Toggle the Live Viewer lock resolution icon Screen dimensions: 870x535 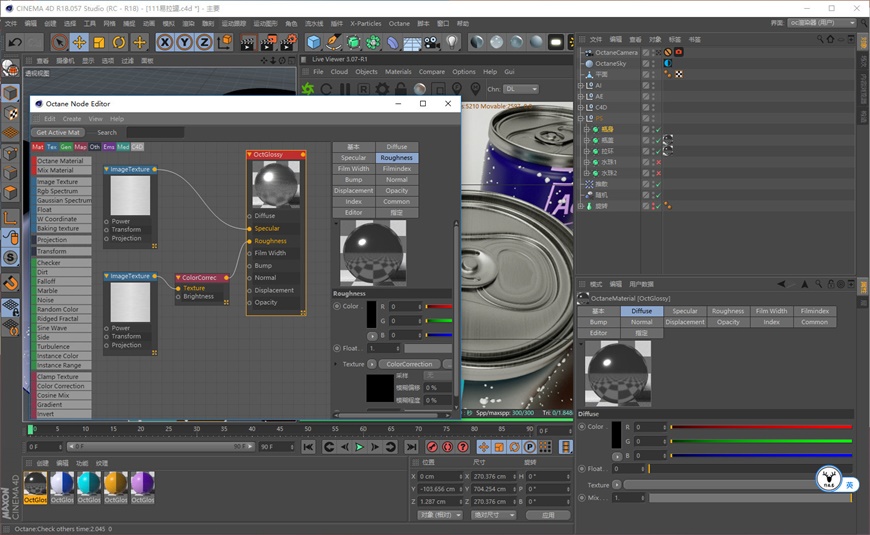pyautogui.click(x=401, y=89)
